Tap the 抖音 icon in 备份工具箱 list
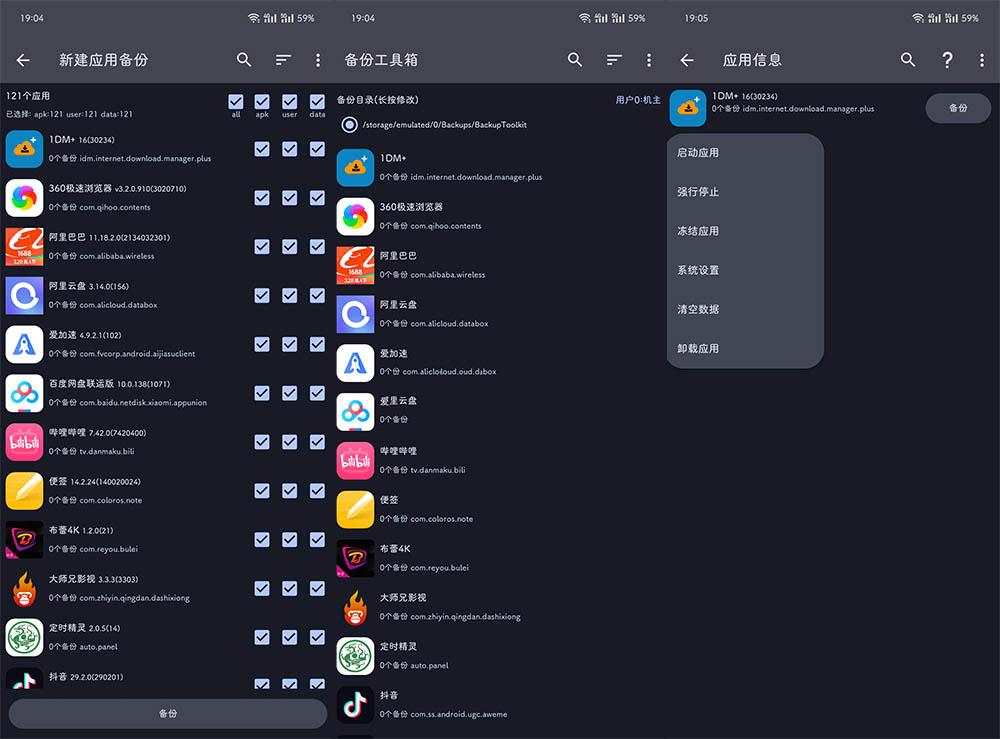1000x739 pixels. point(355,704)
